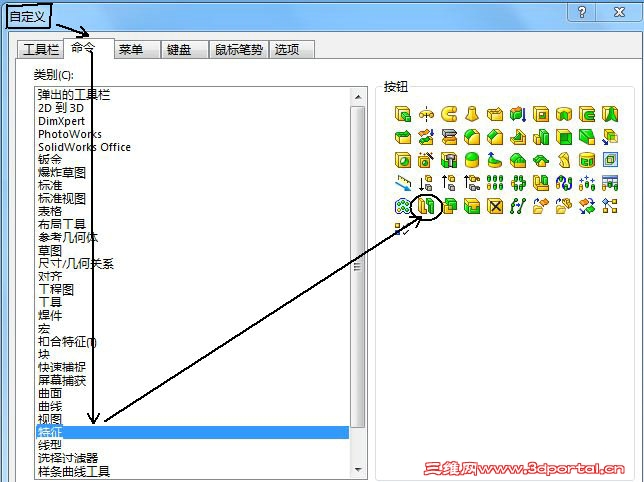
Task: Select the 钣金 category
Action: (x=50, y=160)
